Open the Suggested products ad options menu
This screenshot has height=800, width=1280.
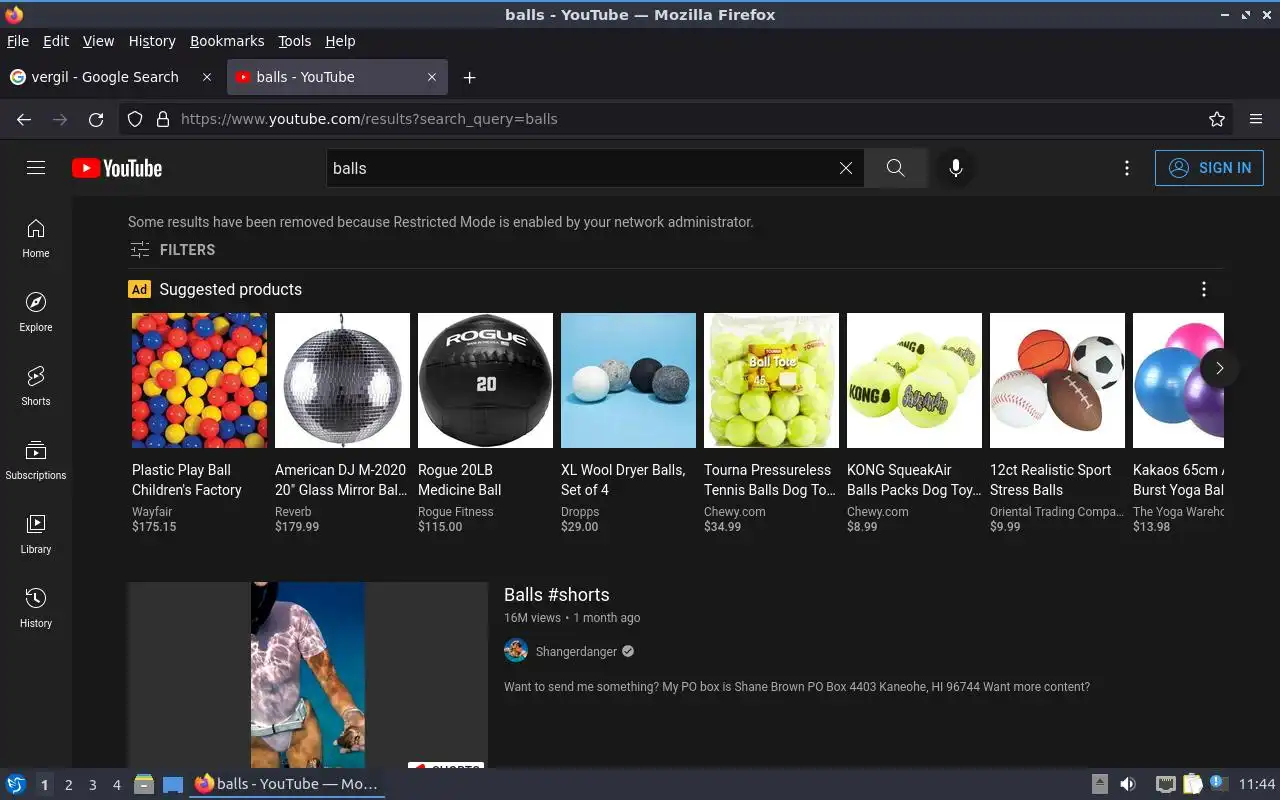(x=1204, y=289)
